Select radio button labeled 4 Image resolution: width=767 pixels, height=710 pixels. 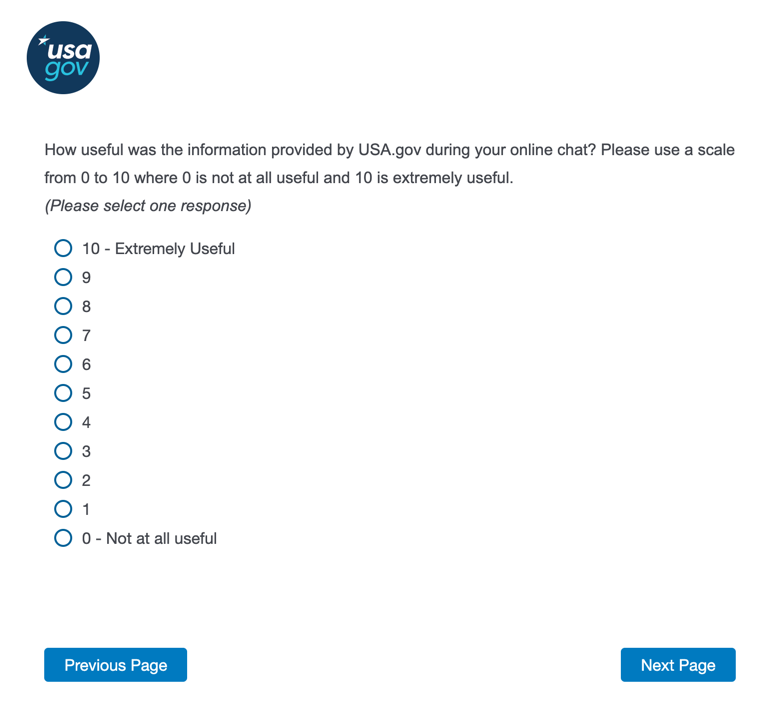(63, 422)
